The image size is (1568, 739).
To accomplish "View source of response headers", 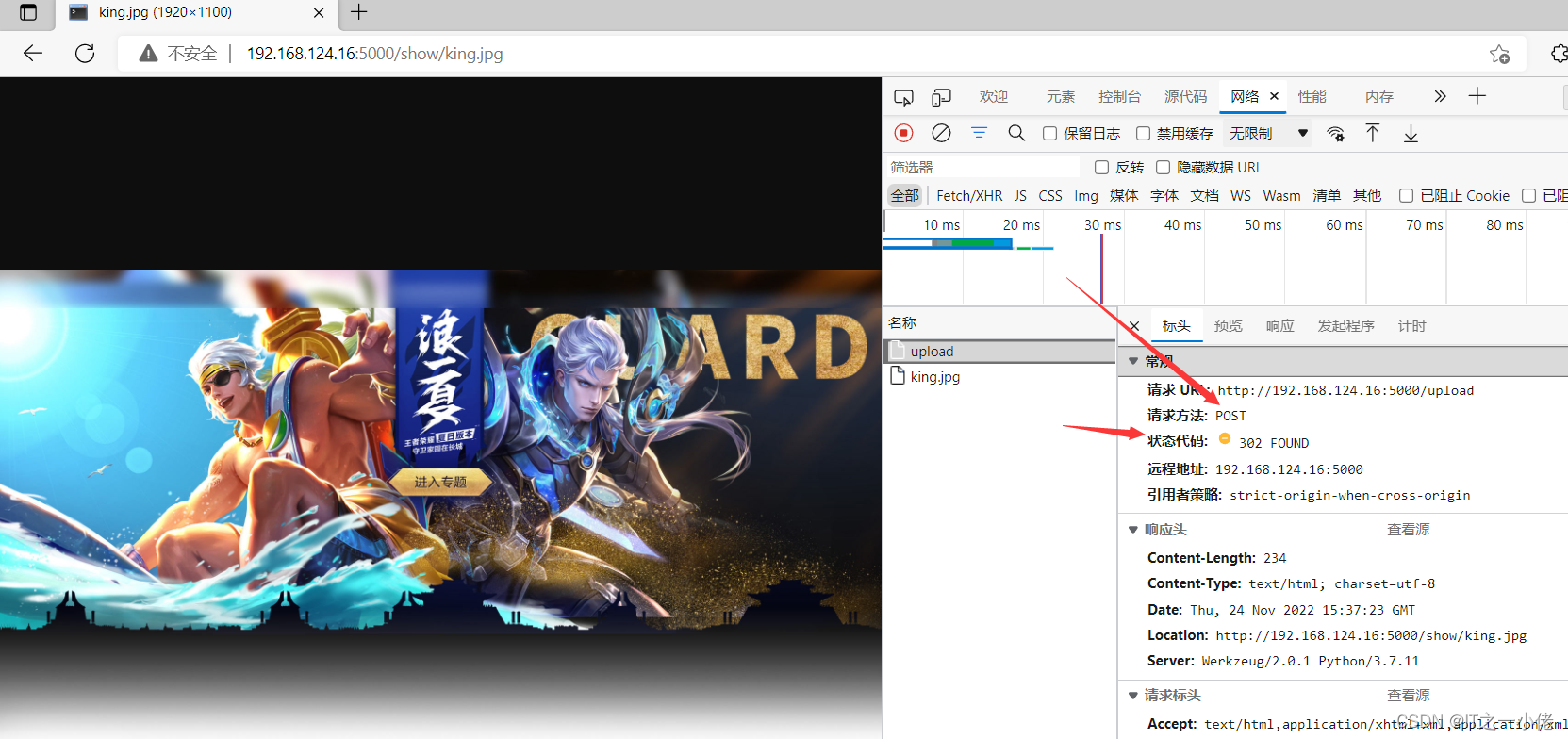I will (x=1409, y=530).
